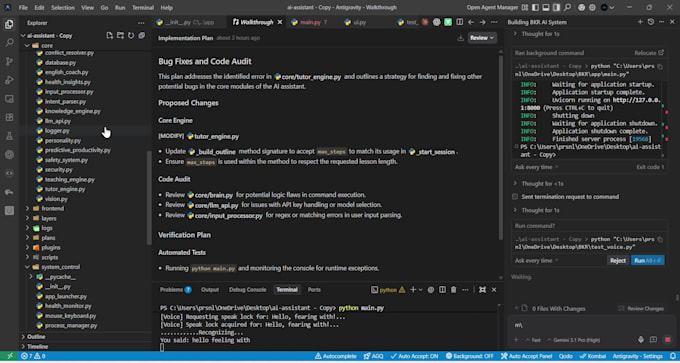Copy the test_voice.py command
This screenshot has height=363, width=680.
click(x=660, y=239)
